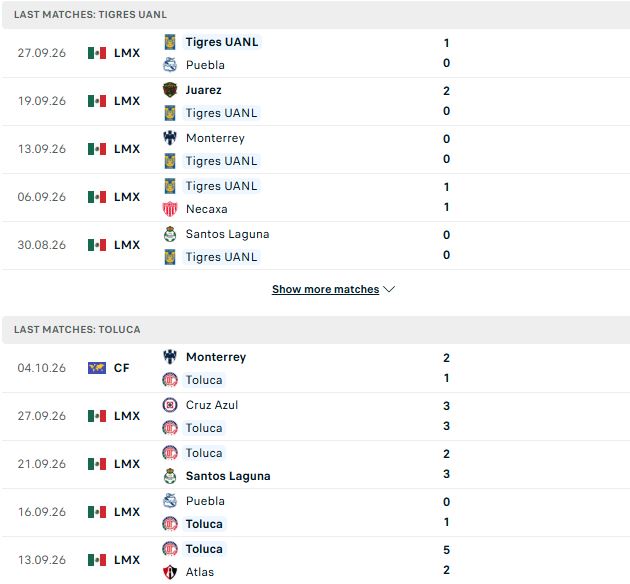Screen dimensions: 630x584
Task: Open the 13.09.26 Monterrey vs Tigres match row
Action: click(x=315, y=149)
